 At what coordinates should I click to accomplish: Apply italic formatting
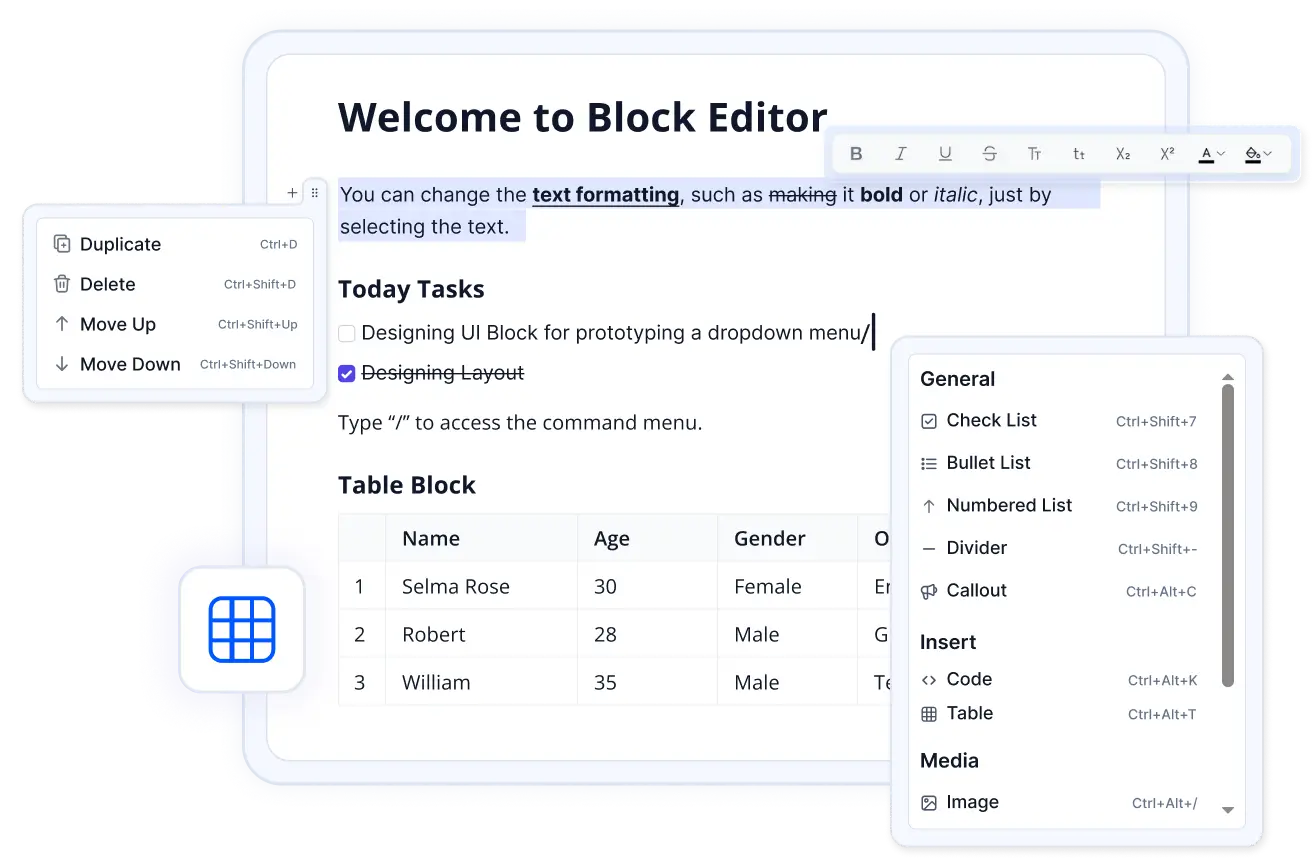[x=900, y=153]
